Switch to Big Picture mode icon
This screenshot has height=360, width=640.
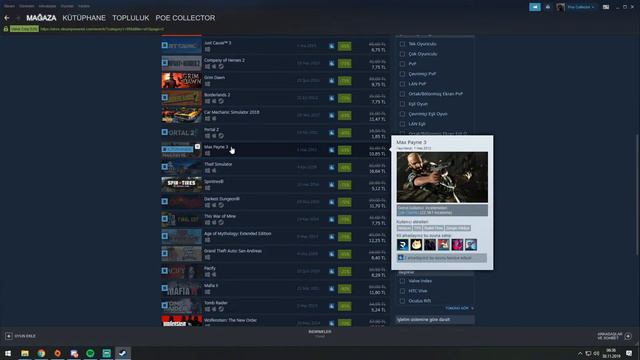(x=606, y=7)
